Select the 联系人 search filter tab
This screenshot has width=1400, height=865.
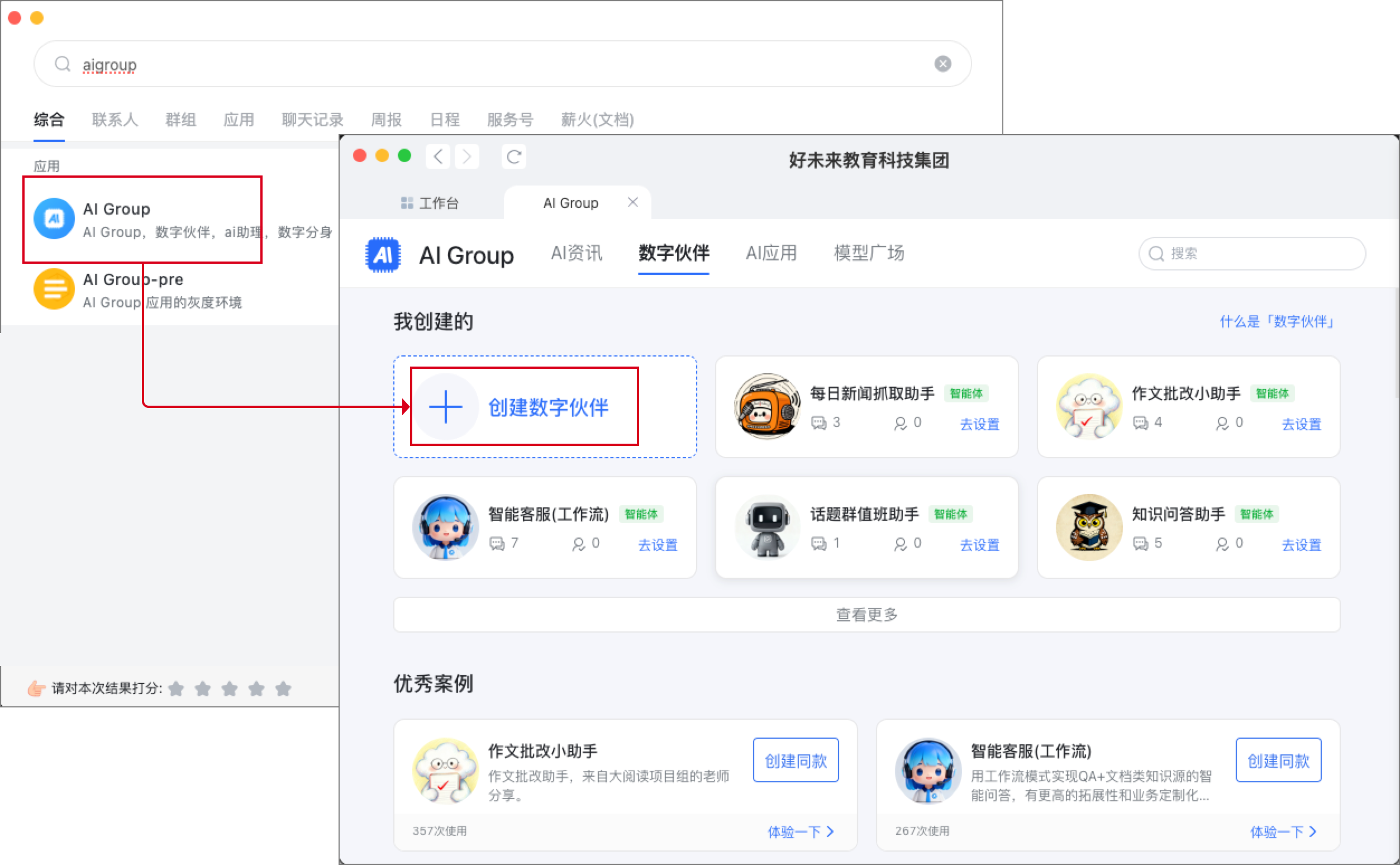[x=115, y=120]
